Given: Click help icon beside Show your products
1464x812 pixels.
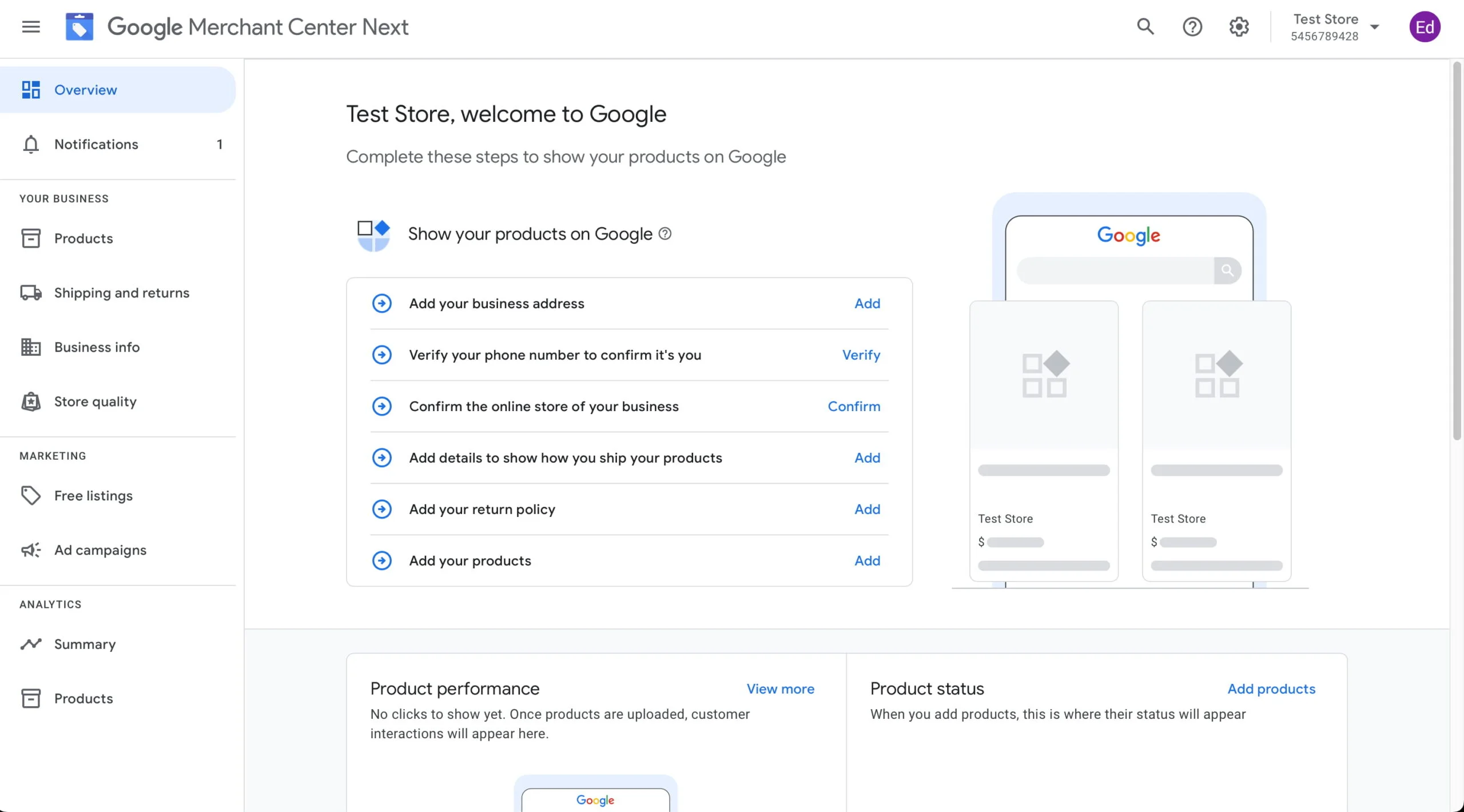Looking at the screenshot, I should point(665,234).
